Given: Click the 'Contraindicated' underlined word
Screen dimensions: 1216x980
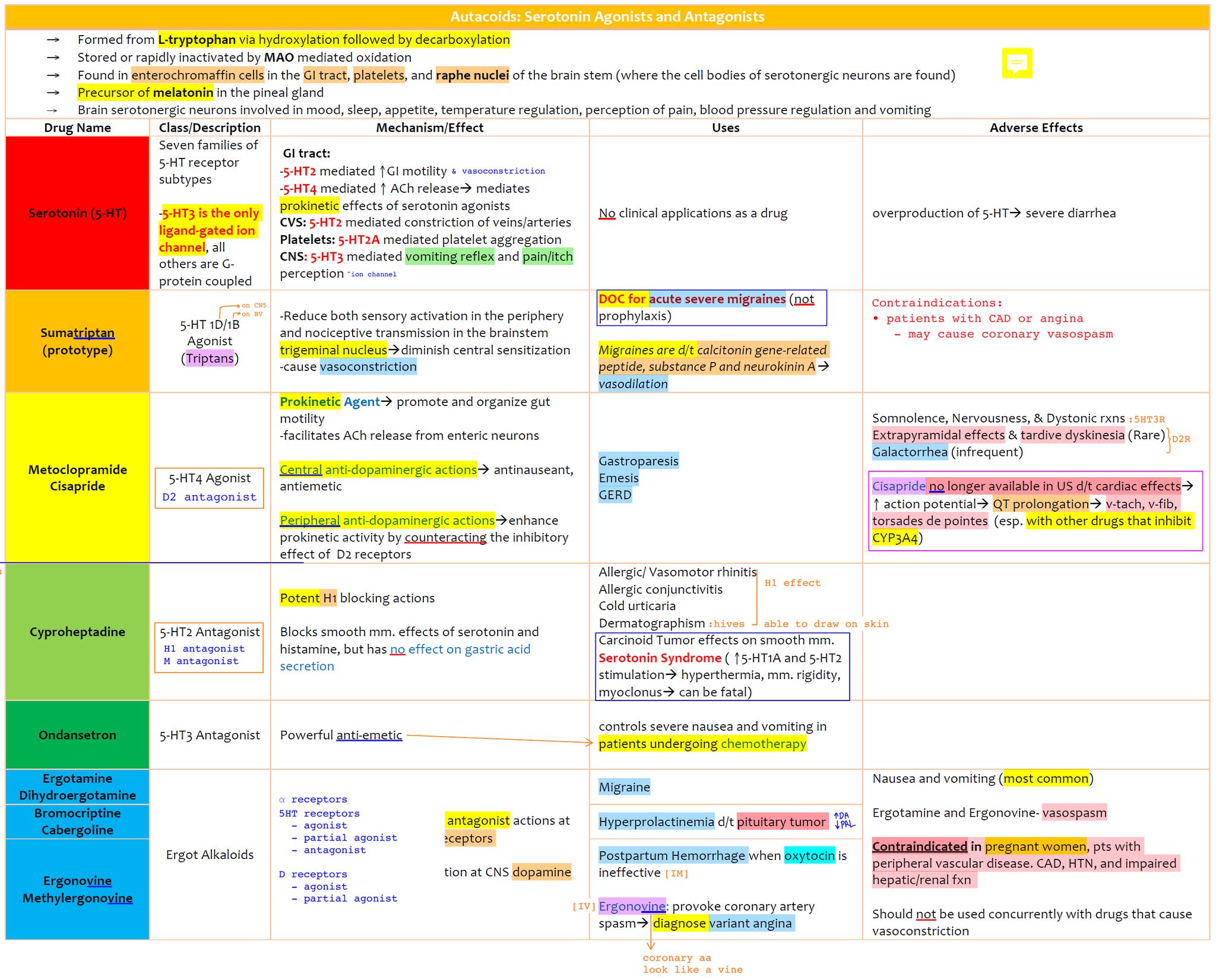Looking at the screenshot, I should [x=920, y=846].
